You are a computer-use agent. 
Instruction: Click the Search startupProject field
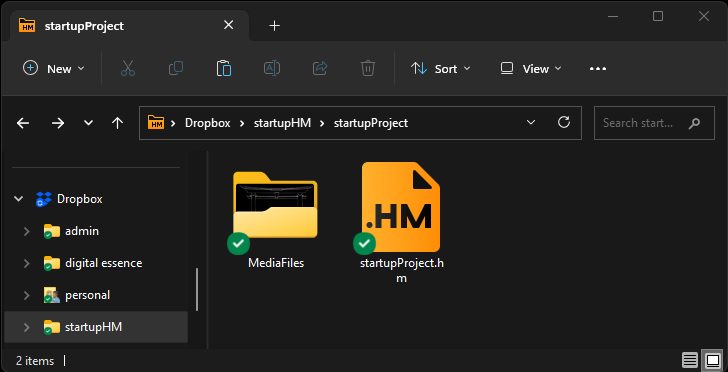click(654, 123)
